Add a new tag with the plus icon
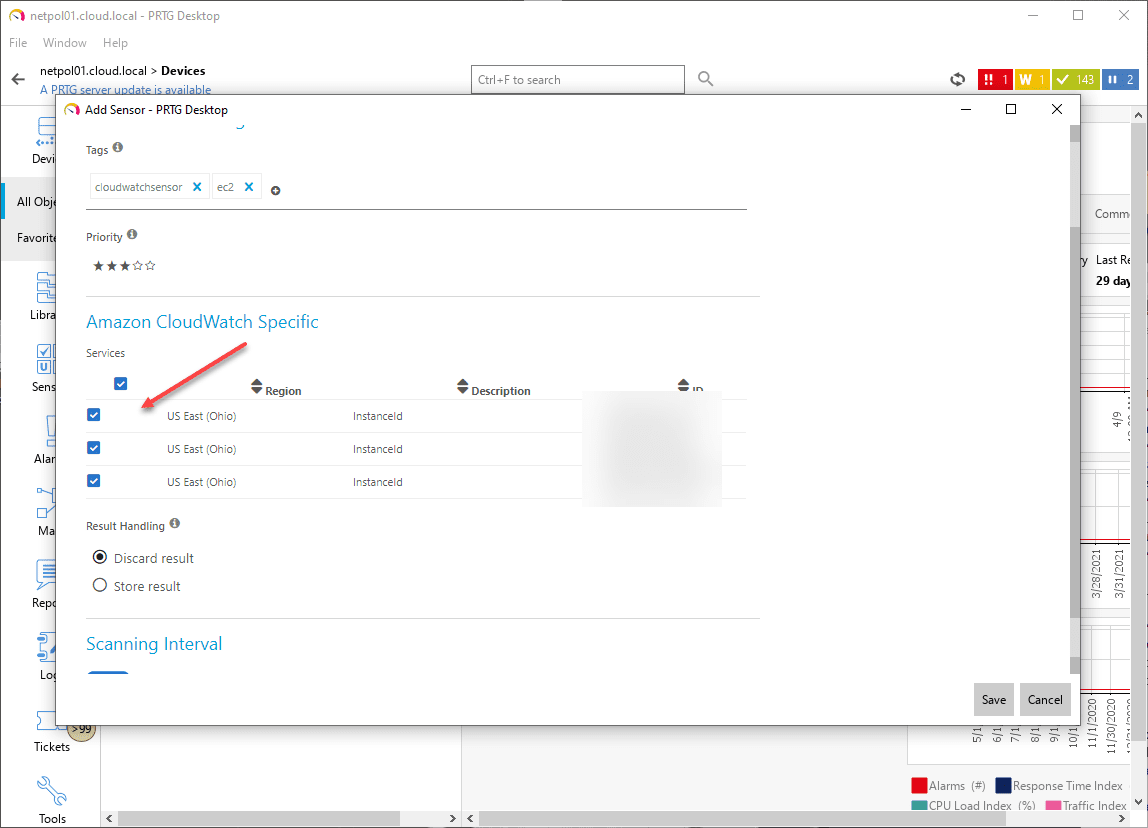Screen dimensions: 1148x828 [275, 189]
